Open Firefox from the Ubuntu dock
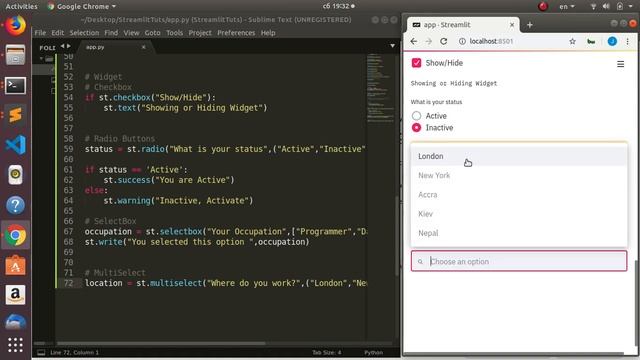 [15, 25]
